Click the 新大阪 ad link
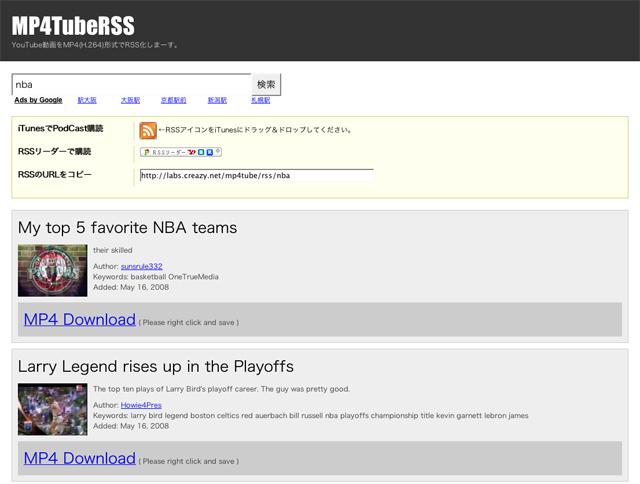This screenshot has width=640, height=484. (87, 101)
